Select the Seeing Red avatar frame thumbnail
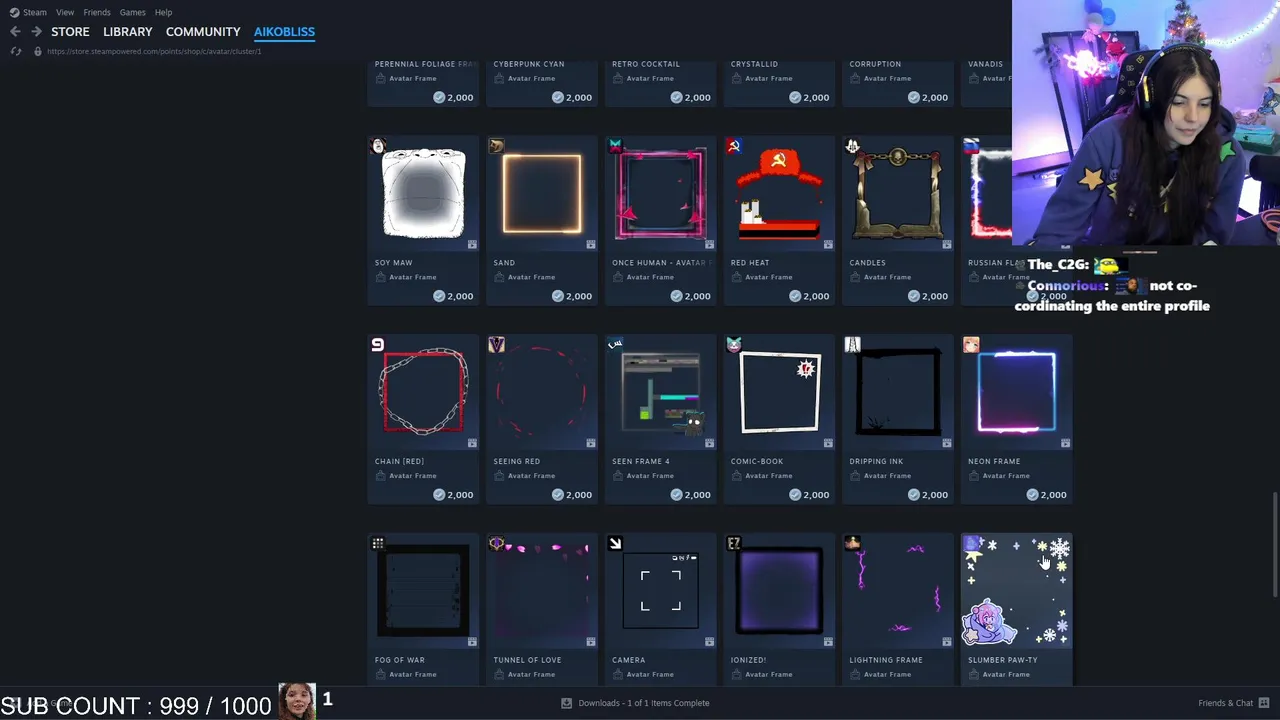Image resolution: width=1280 pixels, height=720 pixels. coord(542,392)
